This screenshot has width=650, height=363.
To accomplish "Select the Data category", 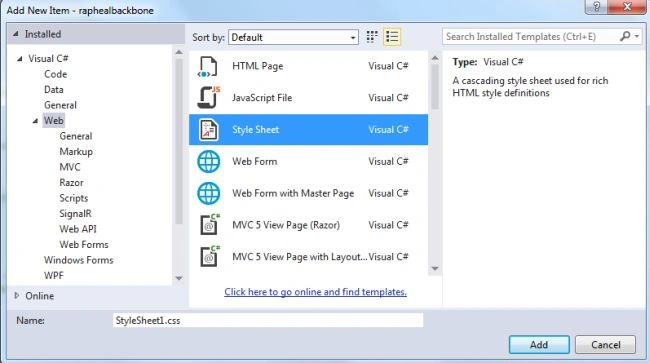I will (x=54, y=90).
